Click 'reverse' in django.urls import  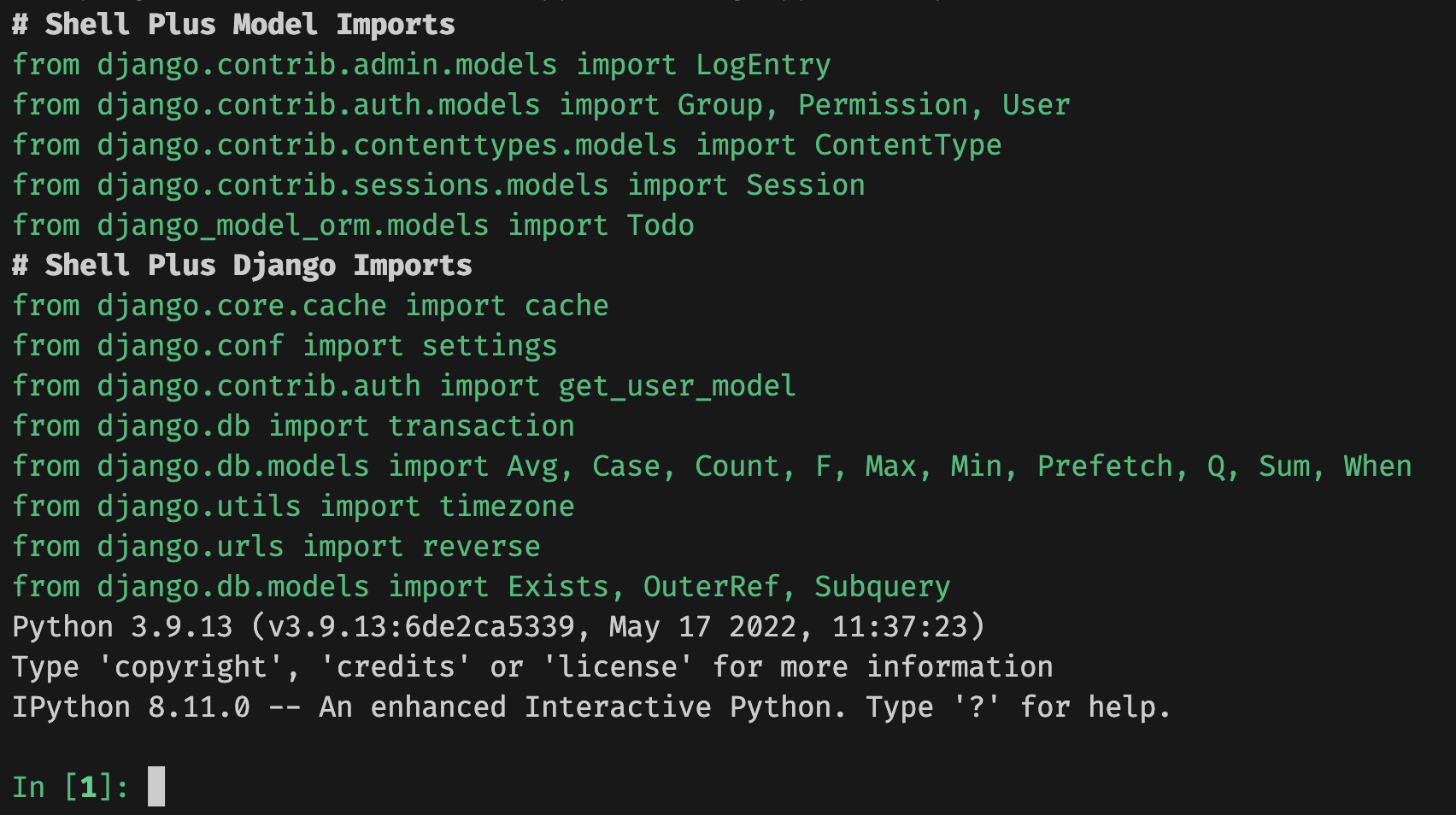tap(481, 547)
